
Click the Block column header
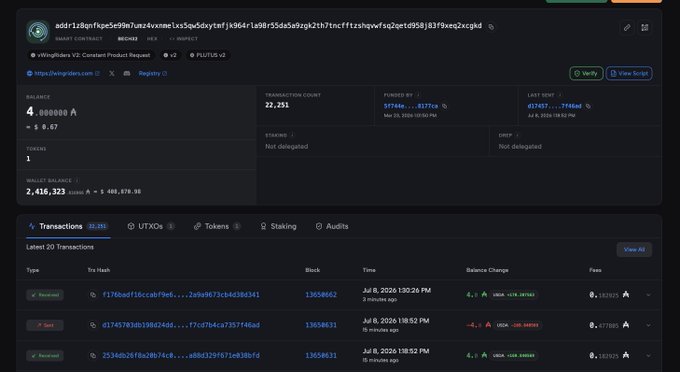[313, 270]
